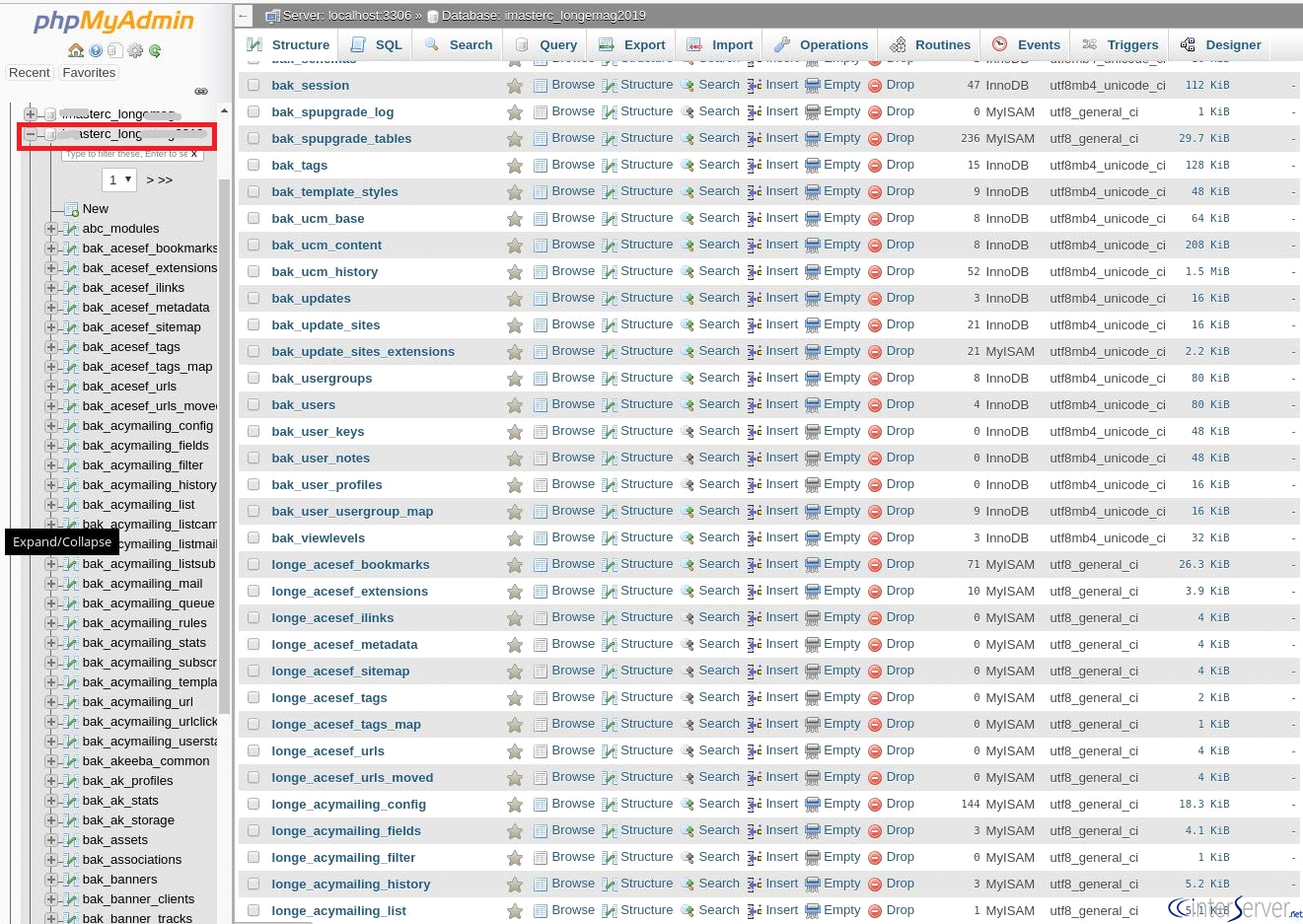The image size is (1303, 924).
Task: Mark the bak_user_notes checkbox
Action: (x=253, y=459)
